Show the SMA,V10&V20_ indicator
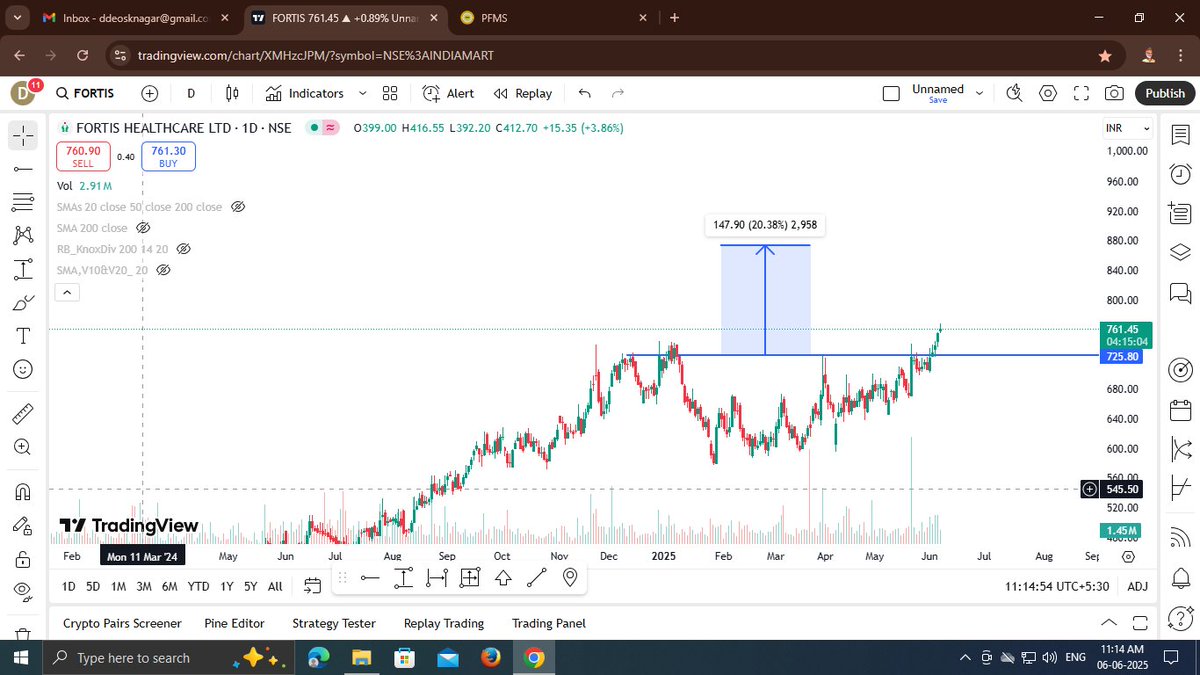Viewport: 1200px width, 675px height. (164, 270)
